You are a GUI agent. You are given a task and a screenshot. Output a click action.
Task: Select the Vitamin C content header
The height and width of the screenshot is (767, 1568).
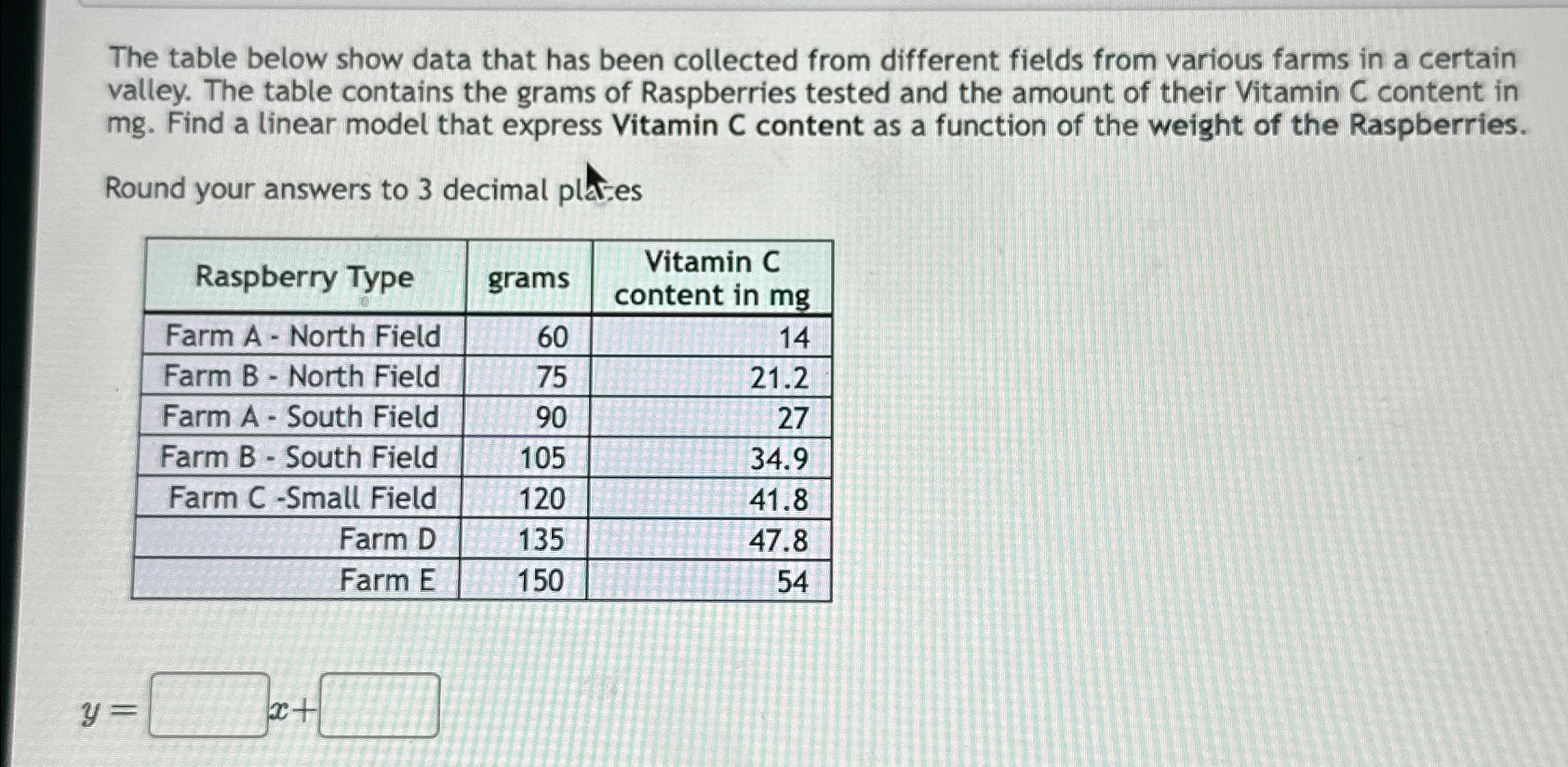click(x=715, y=277)
